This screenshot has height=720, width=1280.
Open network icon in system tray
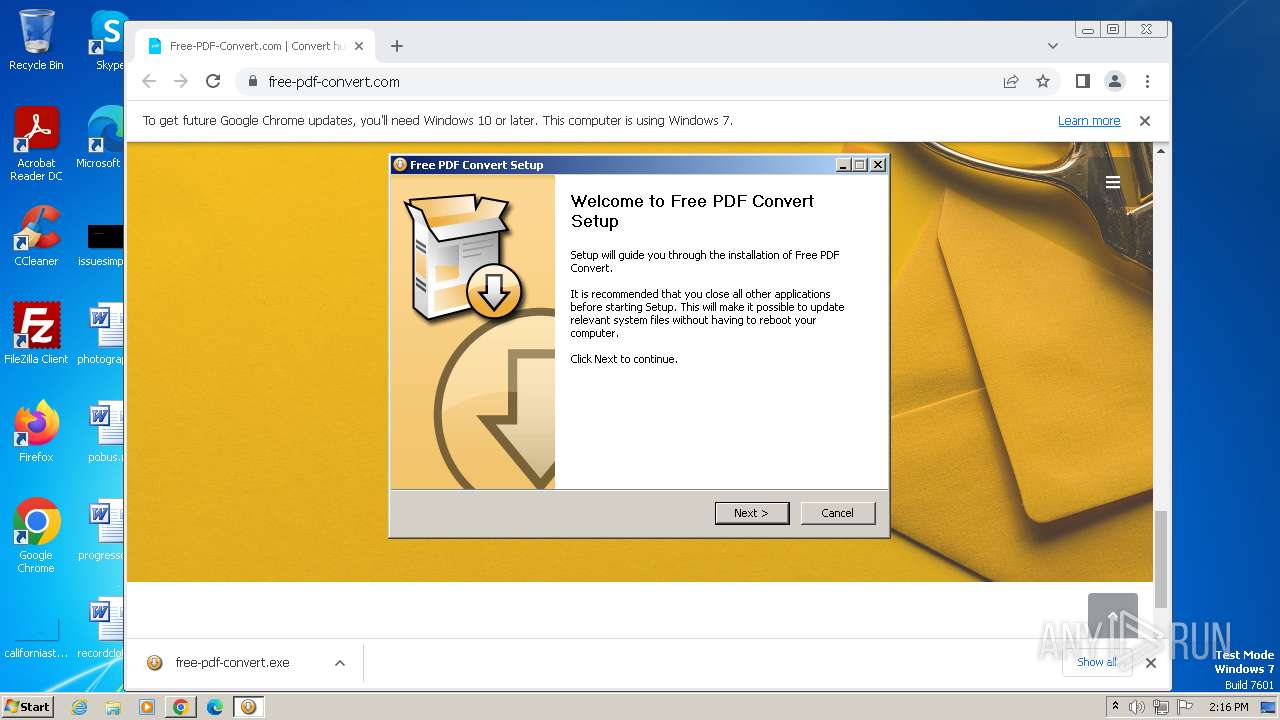tap(1161, 707)
